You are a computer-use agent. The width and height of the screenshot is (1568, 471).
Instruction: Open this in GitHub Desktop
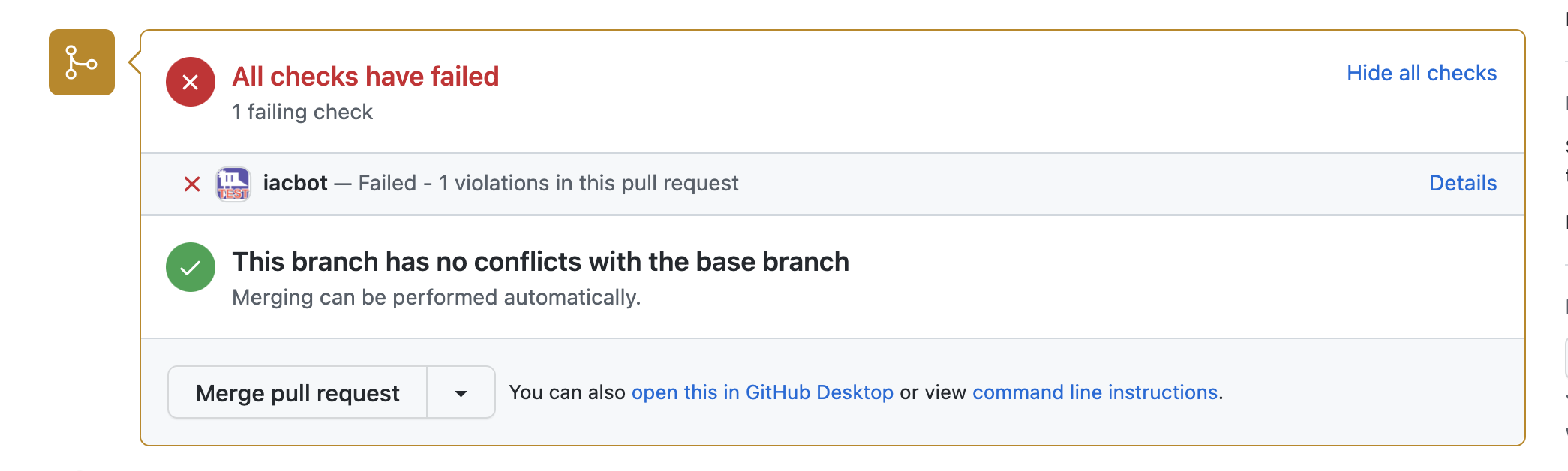[x=763, y=392]
